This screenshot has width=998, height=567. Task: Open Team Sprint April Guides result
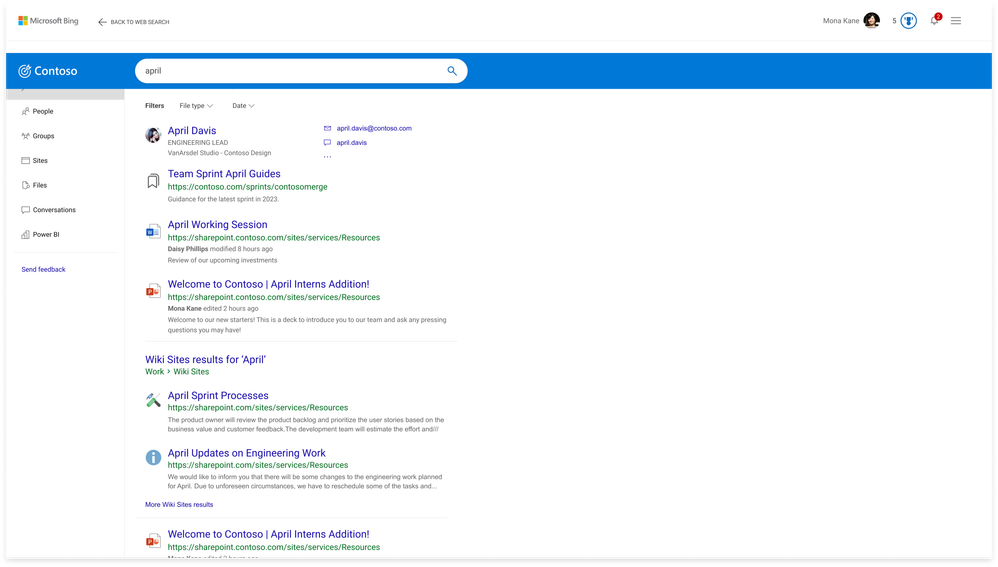224,174
